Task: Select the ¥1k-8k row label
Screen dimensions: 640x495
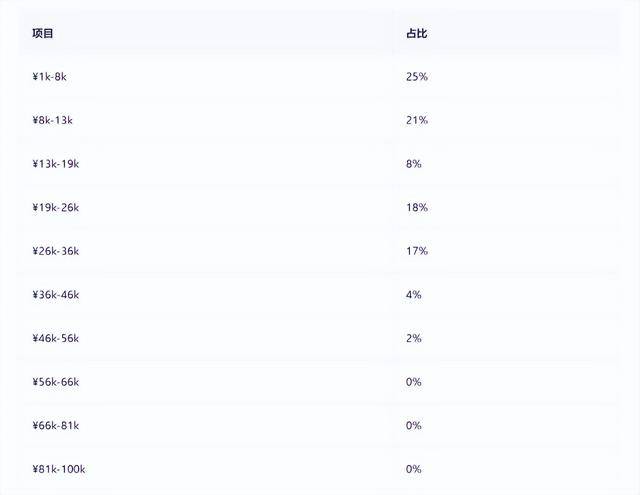Action: point(49,77)
